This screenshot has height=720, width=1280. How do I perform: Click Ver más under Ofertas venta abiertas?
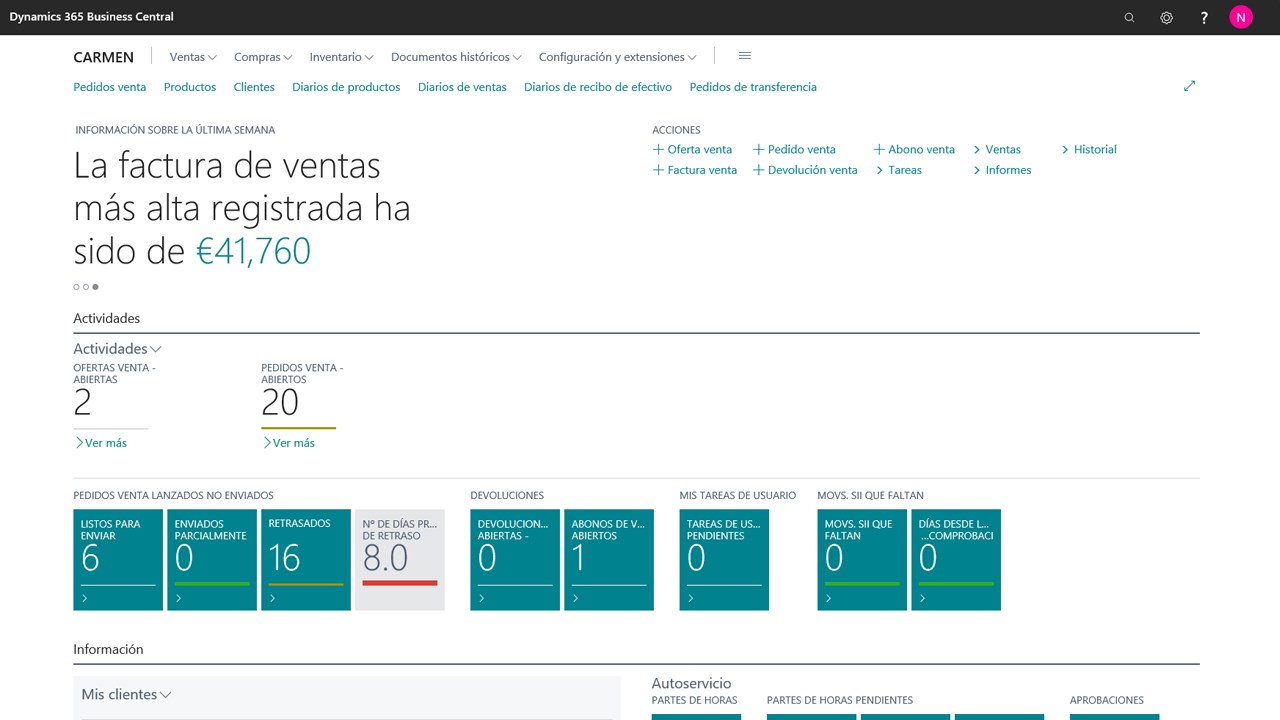(x=101, y=443)
